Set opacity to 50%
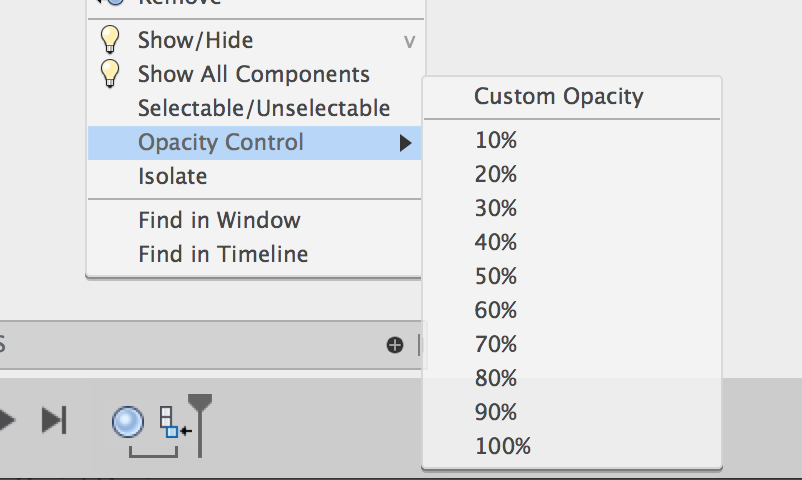802x480 pixels. (496, 276)
